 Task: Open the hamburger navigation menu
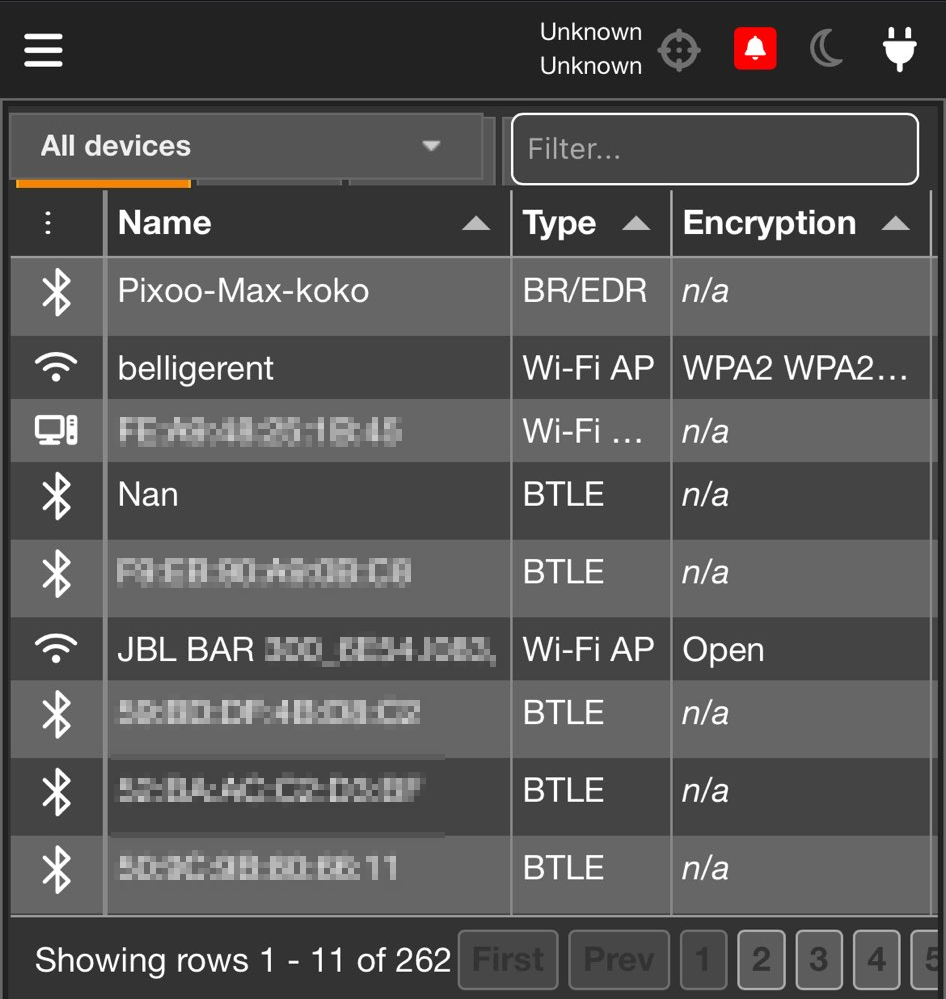pos(42,48)
